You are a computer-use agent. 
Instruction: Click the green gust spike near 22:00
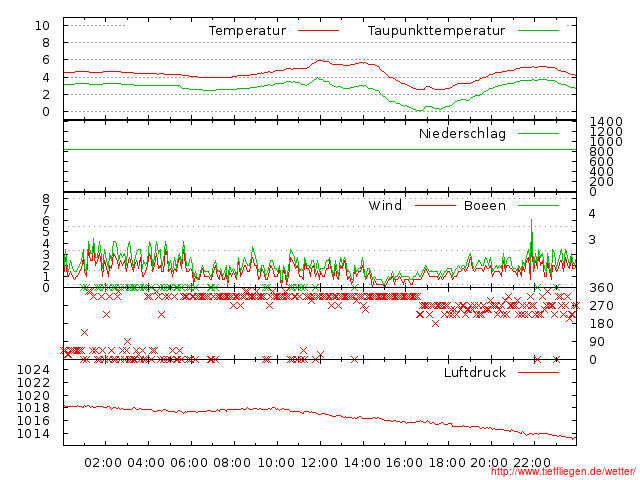click(x=531, y=233)
